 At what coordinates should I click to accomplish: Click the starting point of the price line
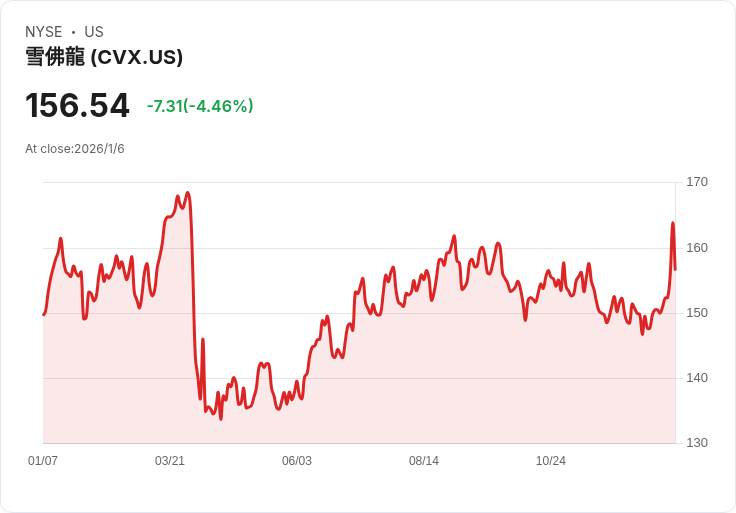44,314
